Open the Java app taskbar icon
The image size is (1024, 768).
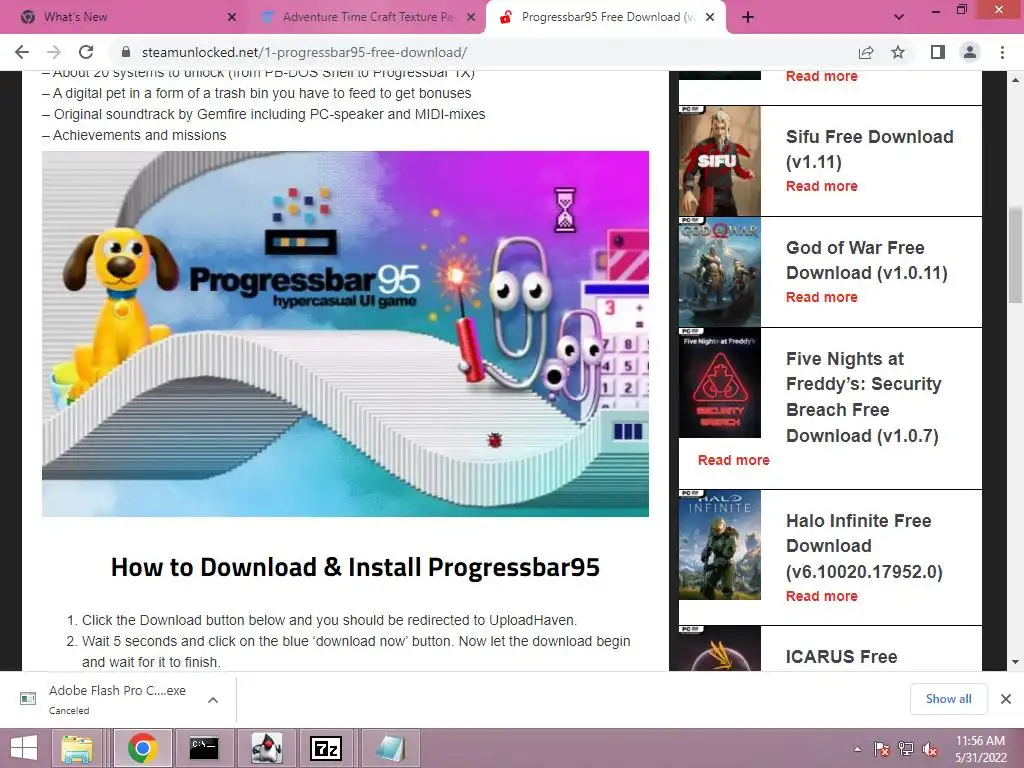[266, 748]
